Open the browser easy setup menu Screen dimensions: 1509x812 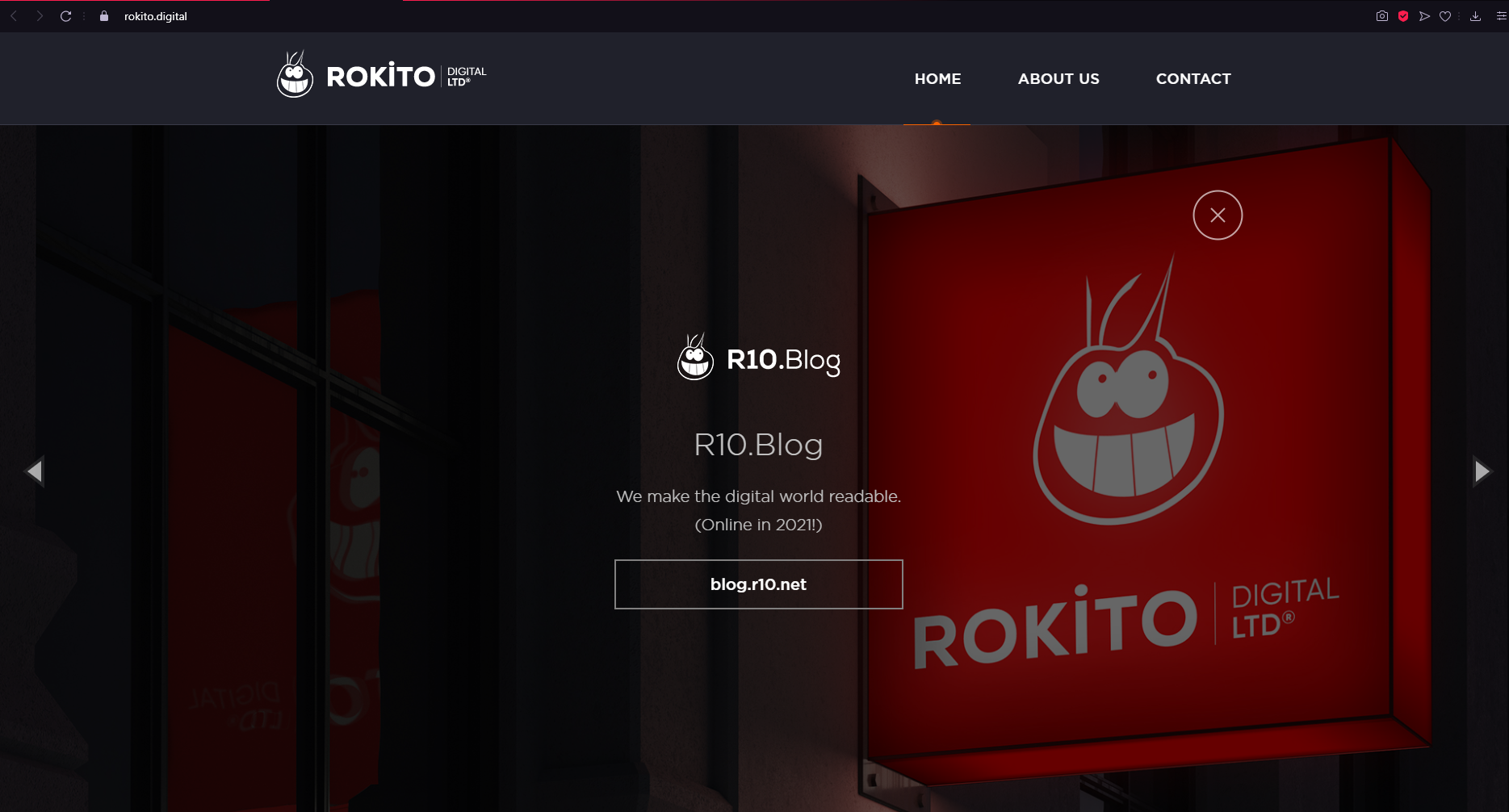[1501, 16]
